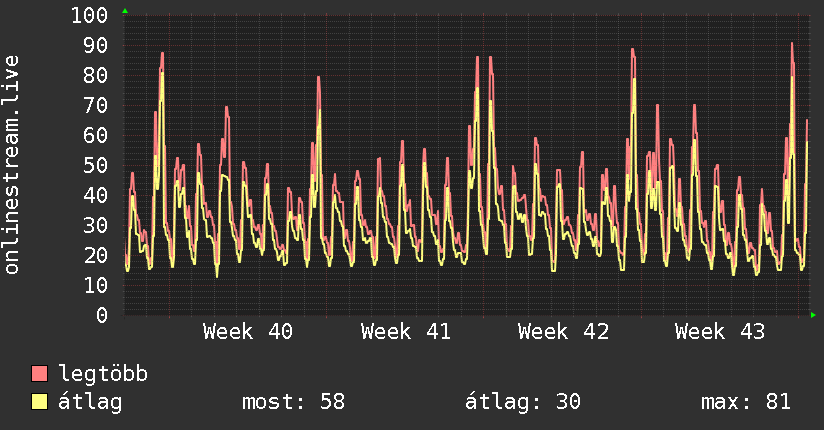Click the 0 y-axis tick label
The image size is (824, 430).
(102, 315)
